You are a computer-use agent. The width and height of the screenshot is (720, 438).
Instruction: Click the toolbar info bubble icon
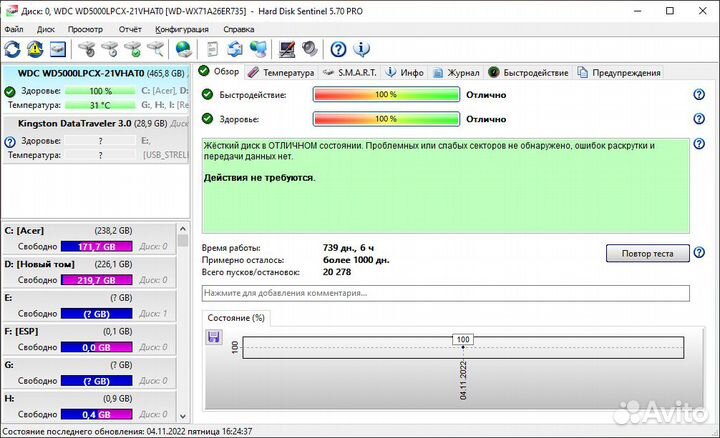tap(361, 49)
